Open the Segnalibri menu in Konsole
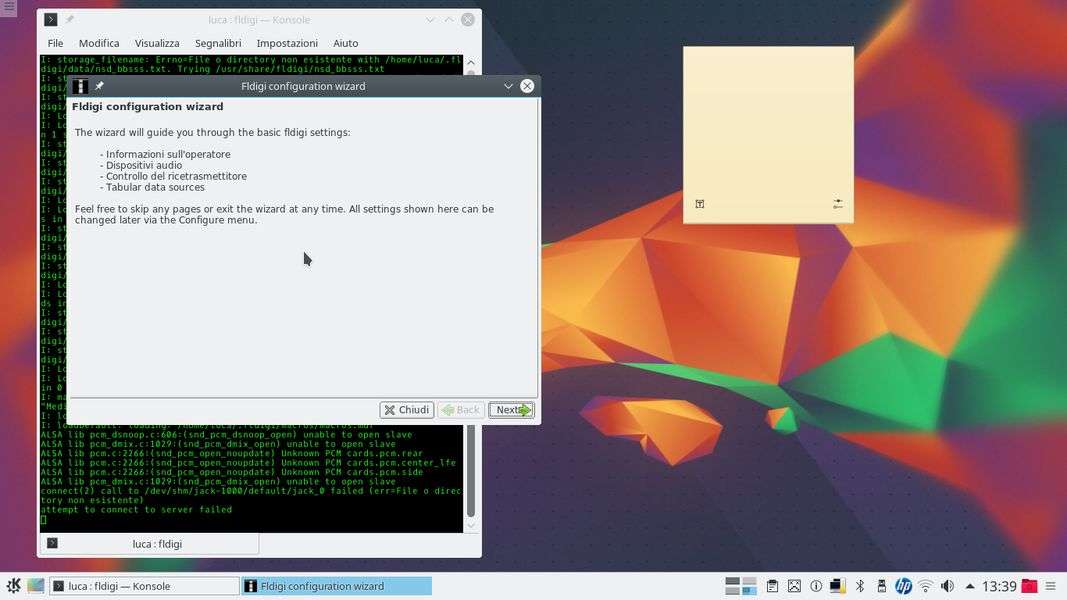 pos(218,43)
